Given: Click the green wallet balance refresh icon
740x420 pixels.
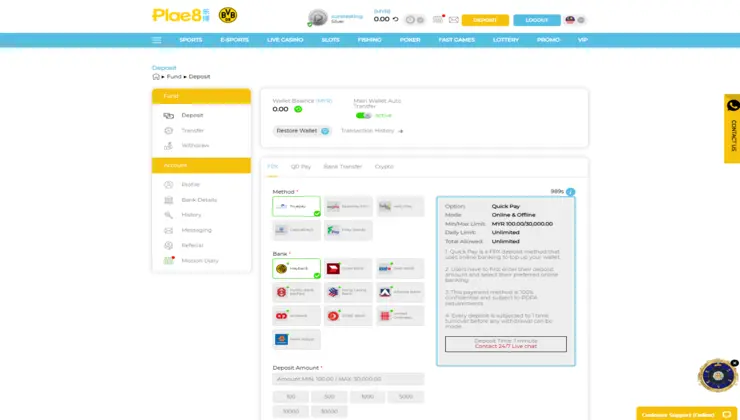Looking at the screenshot, I should click(298, 109).
